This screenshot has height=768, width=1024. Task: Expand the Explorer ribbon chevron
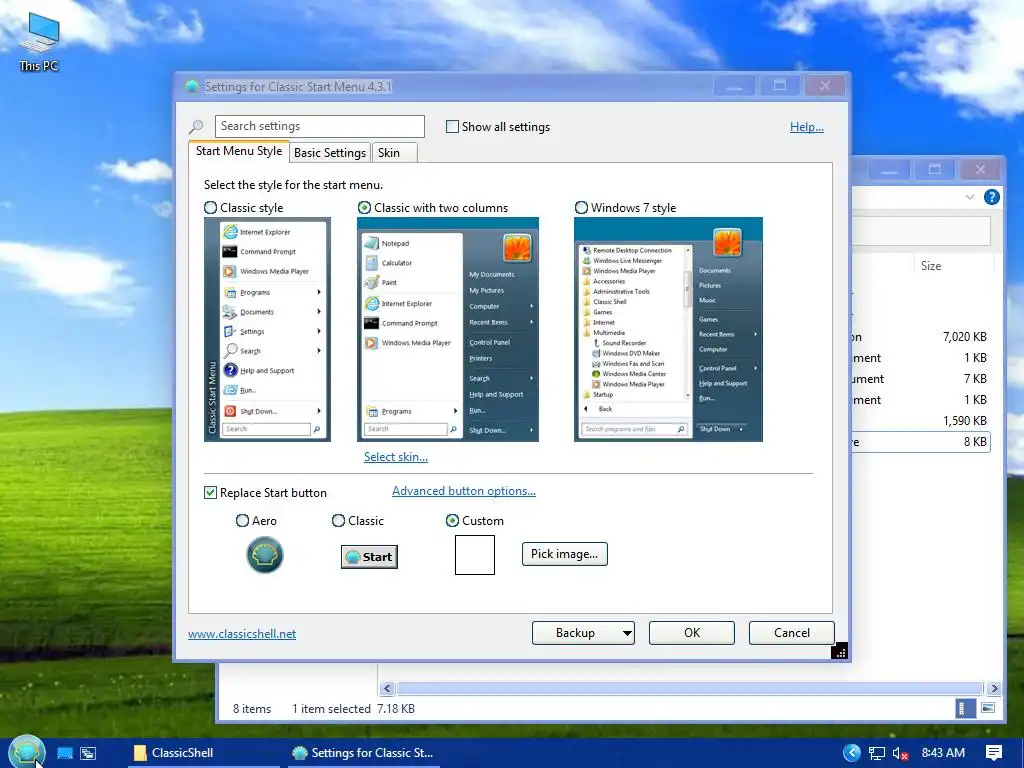tap(970, 197)
